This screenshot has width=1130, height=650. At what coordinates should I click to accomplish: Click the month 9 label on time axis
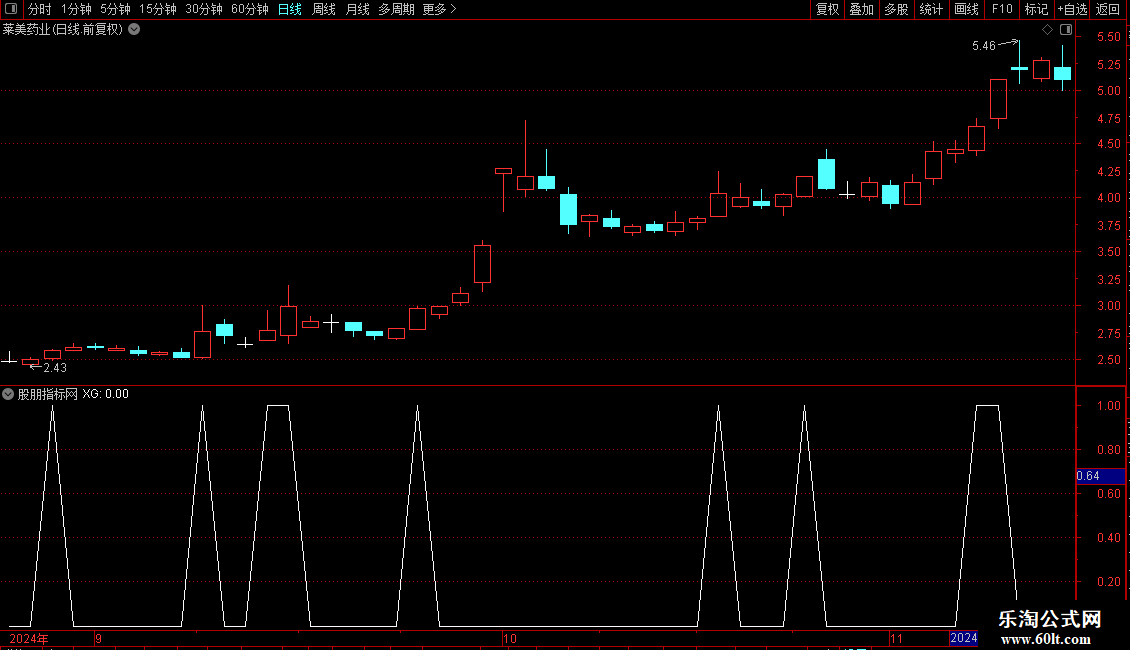click(98, 638)
